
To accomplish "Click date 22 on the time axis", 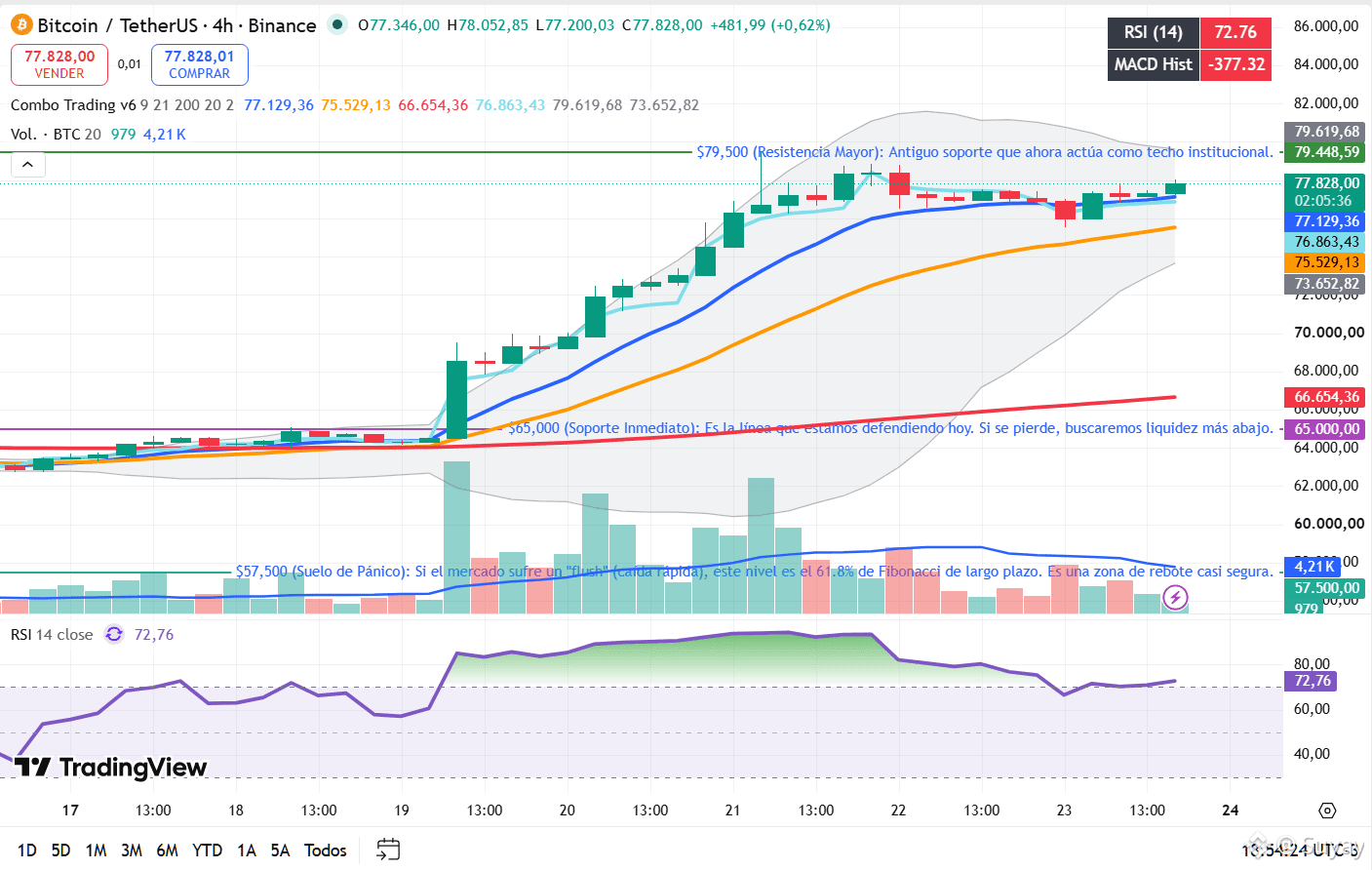I will (x=898, y=811).
